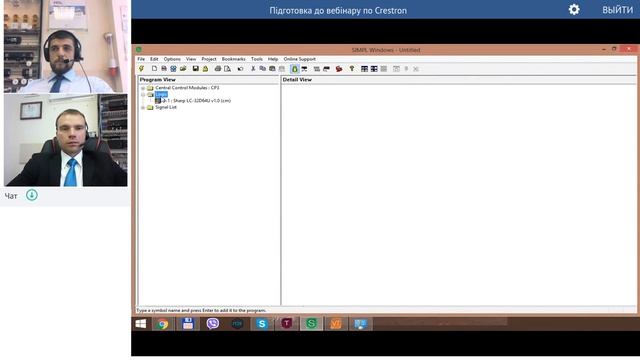
Task: Cut selection using the scissors icon
Action: (253, 69)
